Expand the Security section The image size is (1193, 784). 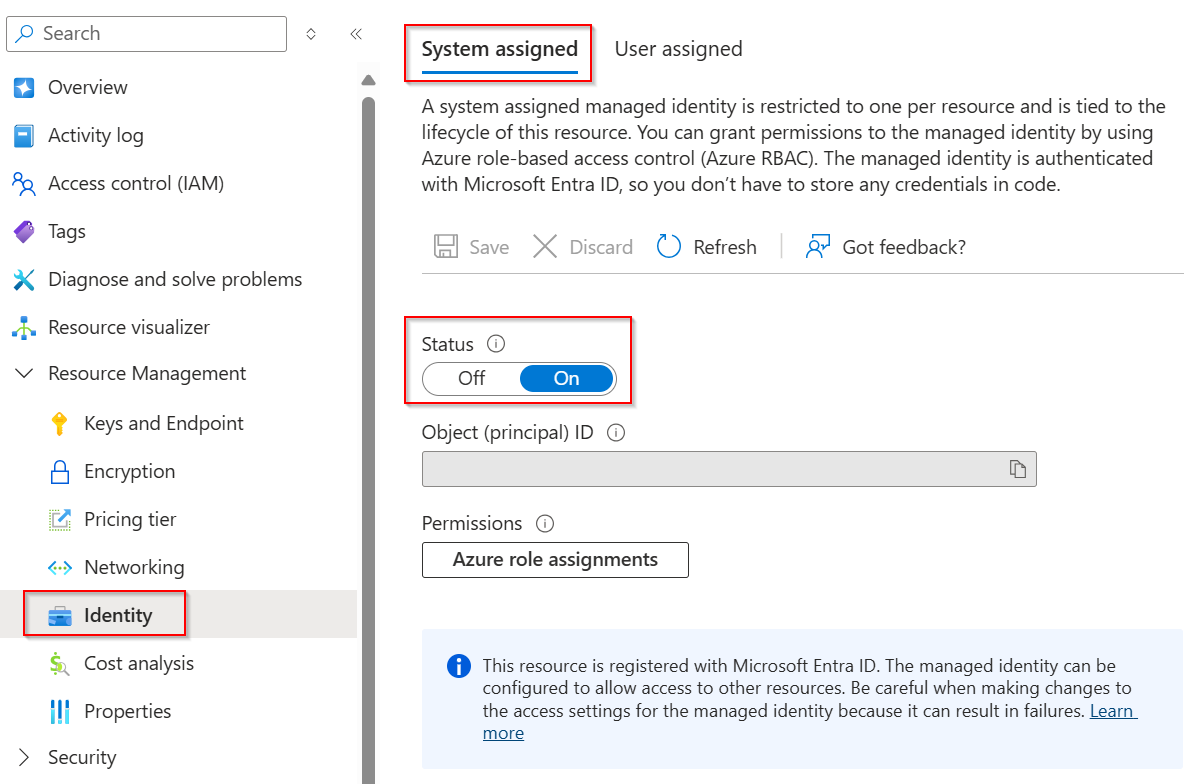[x=24, y=758]
